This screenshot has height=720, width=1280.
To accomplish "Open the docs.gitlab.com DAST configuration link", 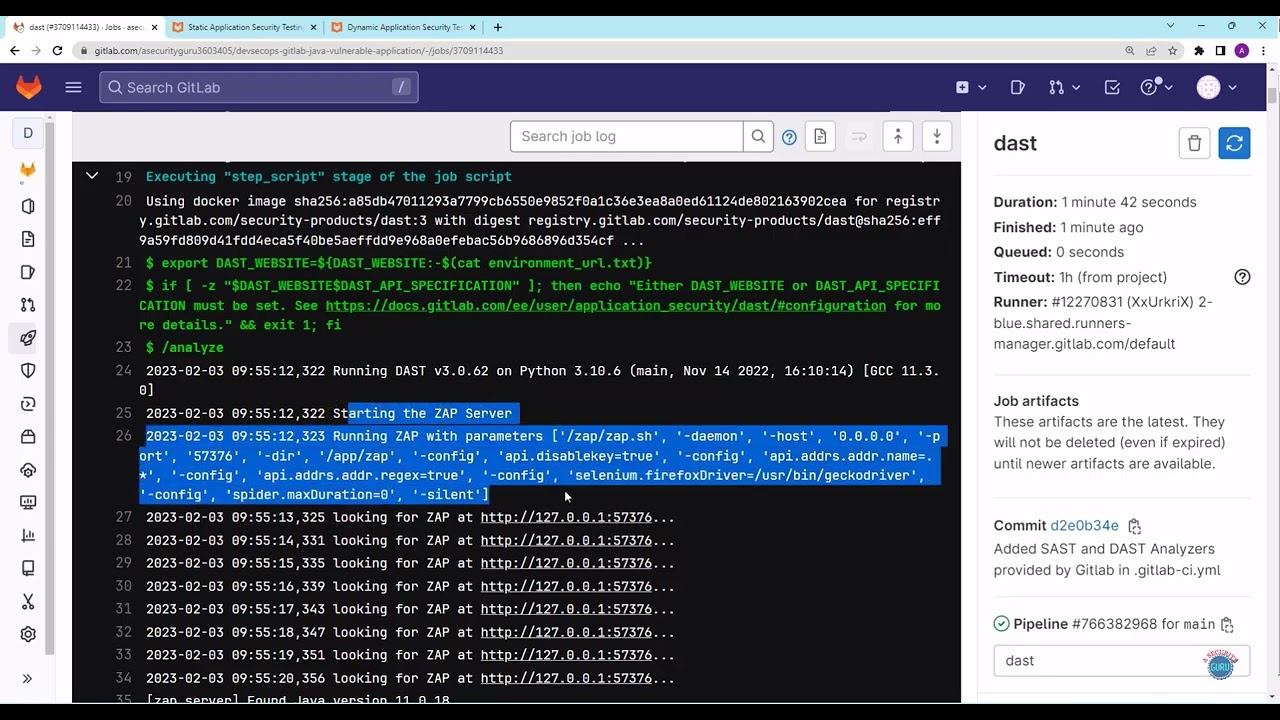I will click(606, 306).
